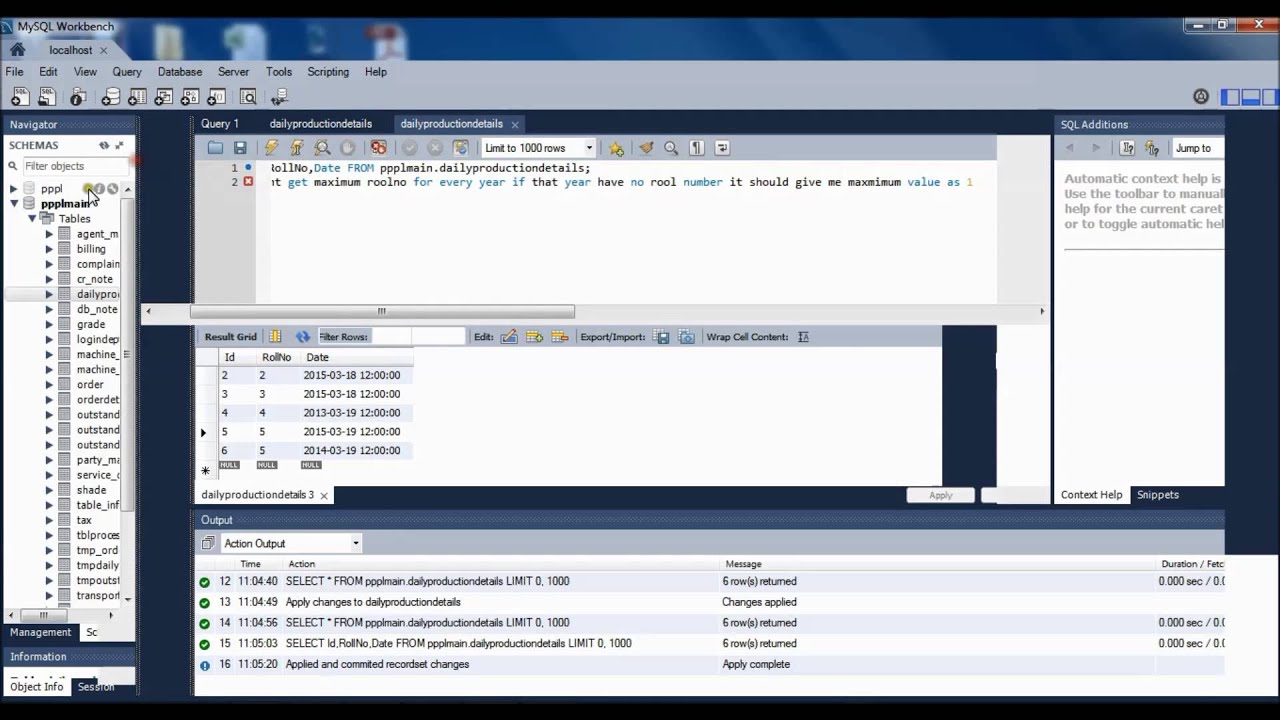Save script floppy icon in query editor
This screenshot has height=720, width=1280.
click(240, 148)
